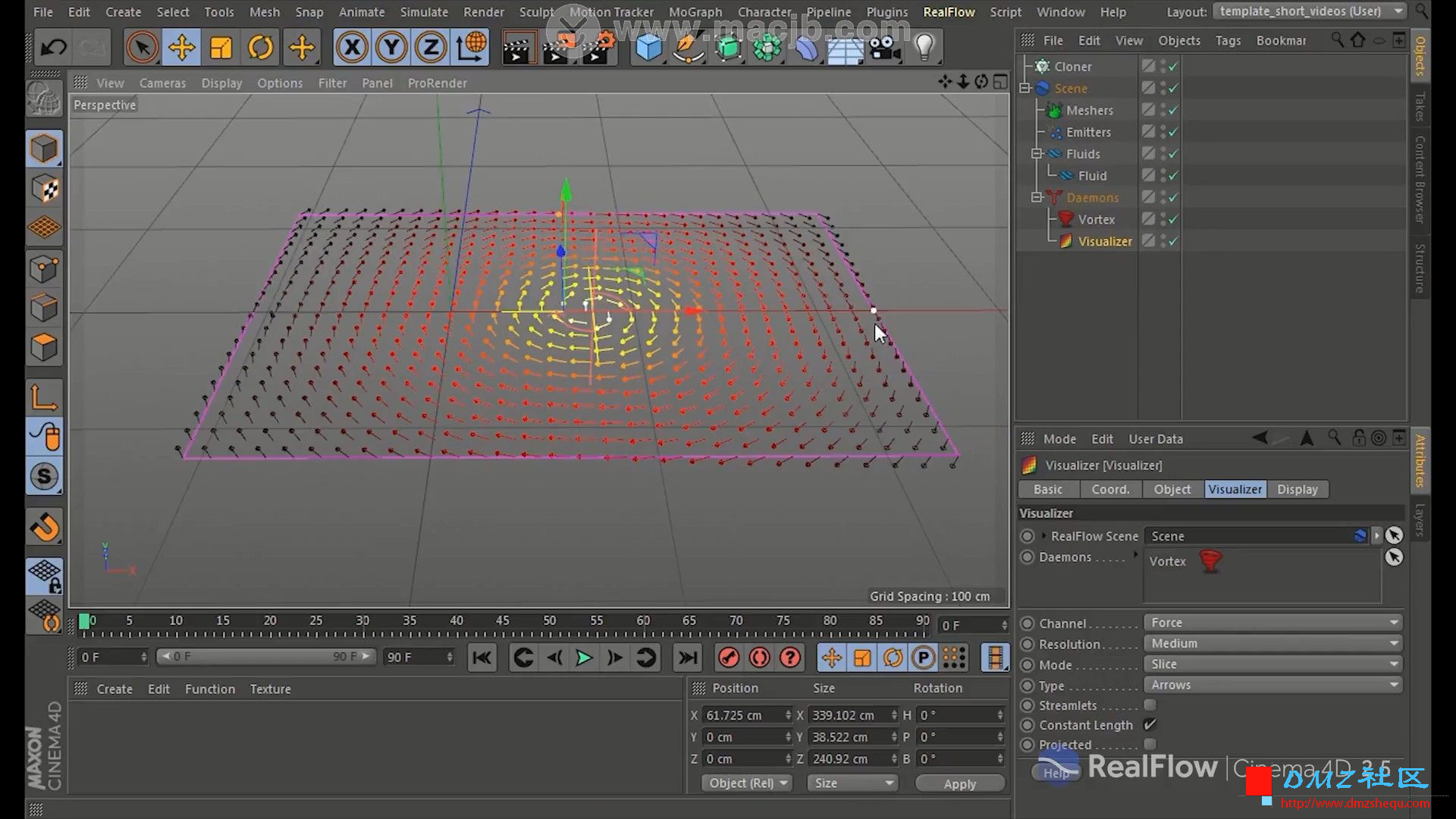Open the MoGraph menu
Image resolution: width=1456 pixels, height=819 pixels.
point(695,12)
